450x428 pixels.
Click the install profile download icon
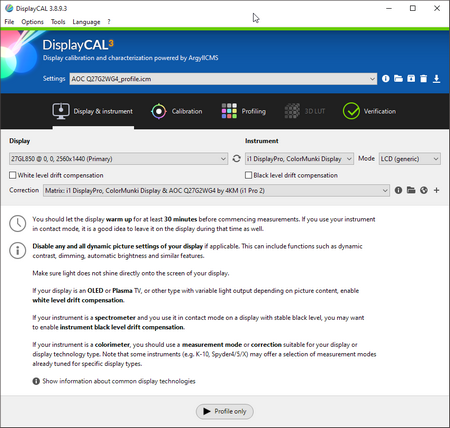(x=436, y=79)
